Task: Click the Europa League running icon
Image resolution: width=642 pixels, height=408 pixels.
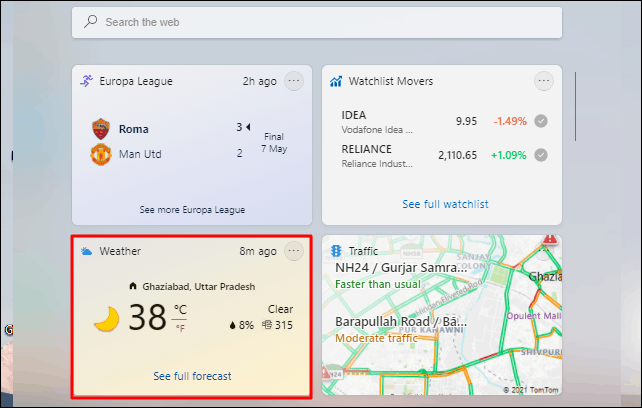Action: (x=86, y=81)
